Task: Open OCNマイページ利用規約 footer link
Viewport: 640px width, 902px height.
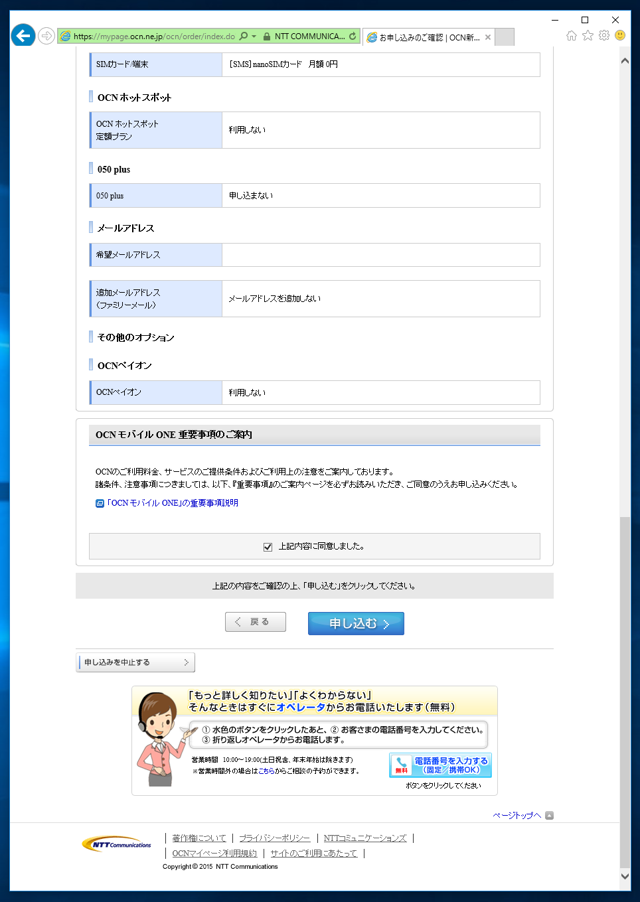Action: point(214,853)
